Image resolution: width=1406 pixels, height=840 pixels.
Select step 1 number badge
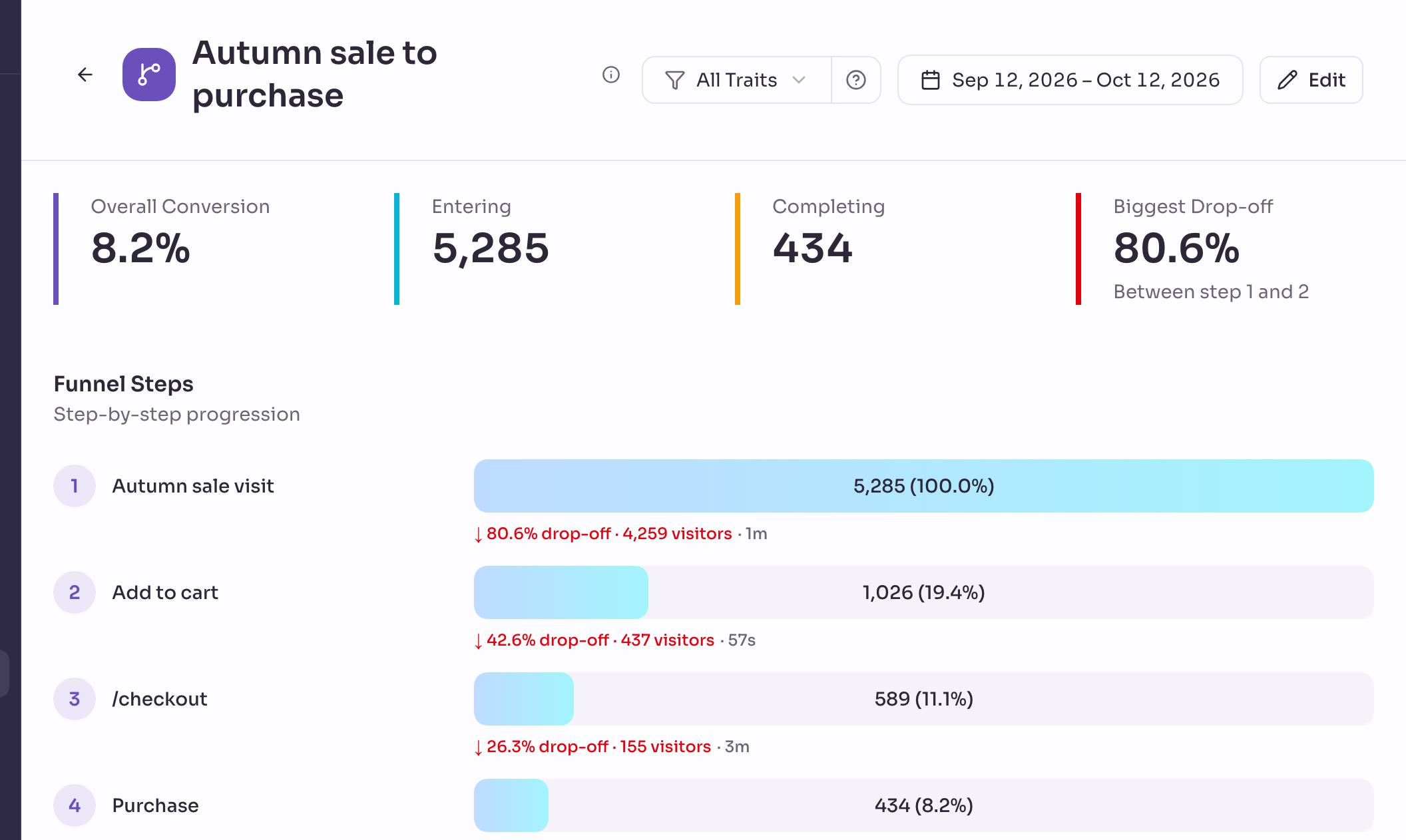tap(75, 486)
